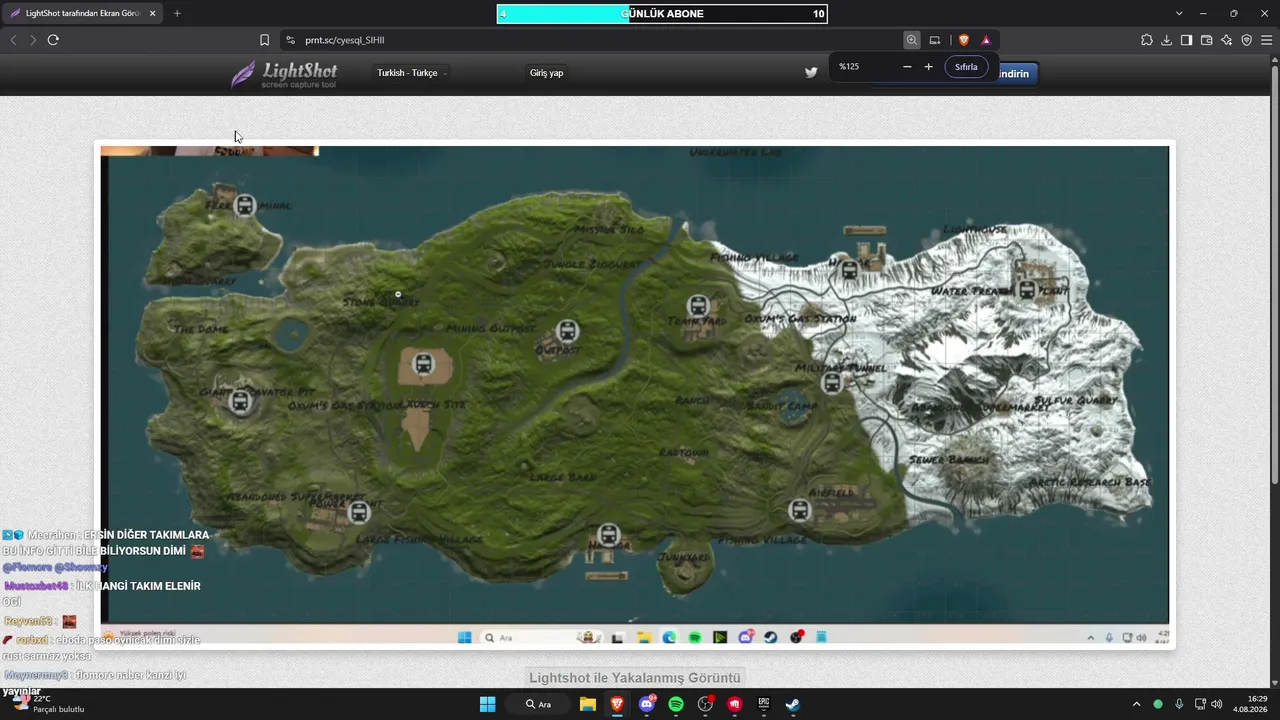Click the microphone tray icon
The width and height of the screenshot is (1280, 720).
(x=1179, y=704)
